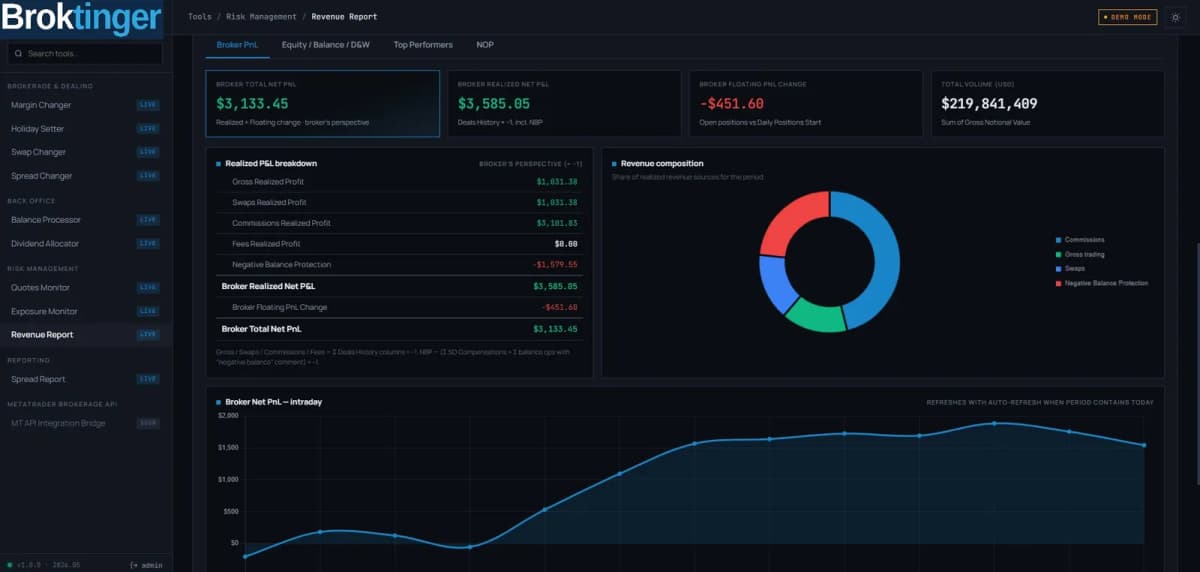1200x572 pixels.
Task: Click the $3,133.45 total net PnL value
Action: pyautogui.click(x=252, y=103)
